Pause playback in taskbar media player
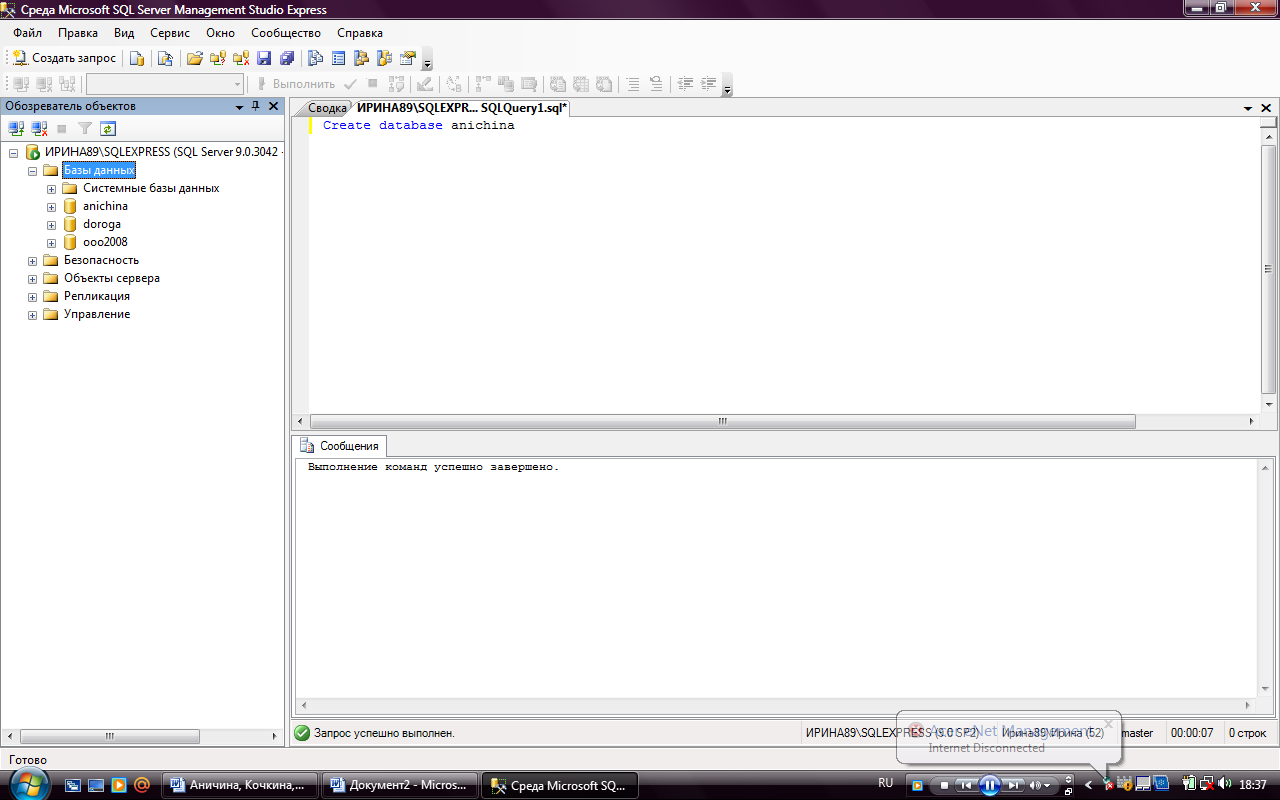The image size is (1280, 800). tap(989, 785)
